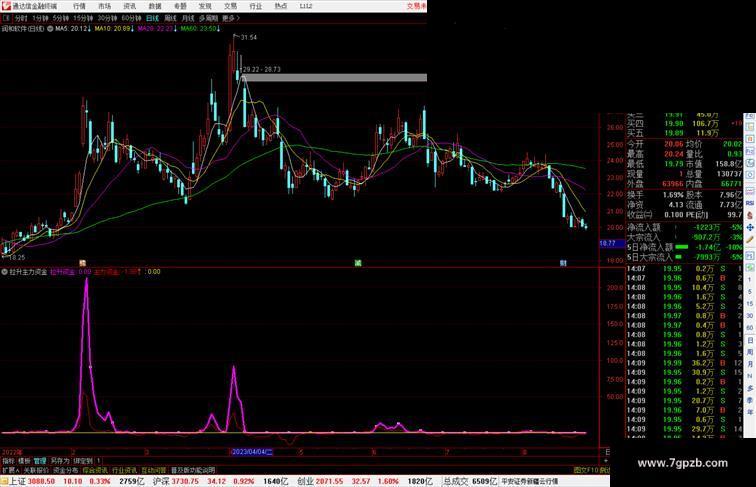Image resolution: width=756 pixels, height=487 pixels.
Task: Click the MA10 20.89 indicator label
Action: point(114,29)
